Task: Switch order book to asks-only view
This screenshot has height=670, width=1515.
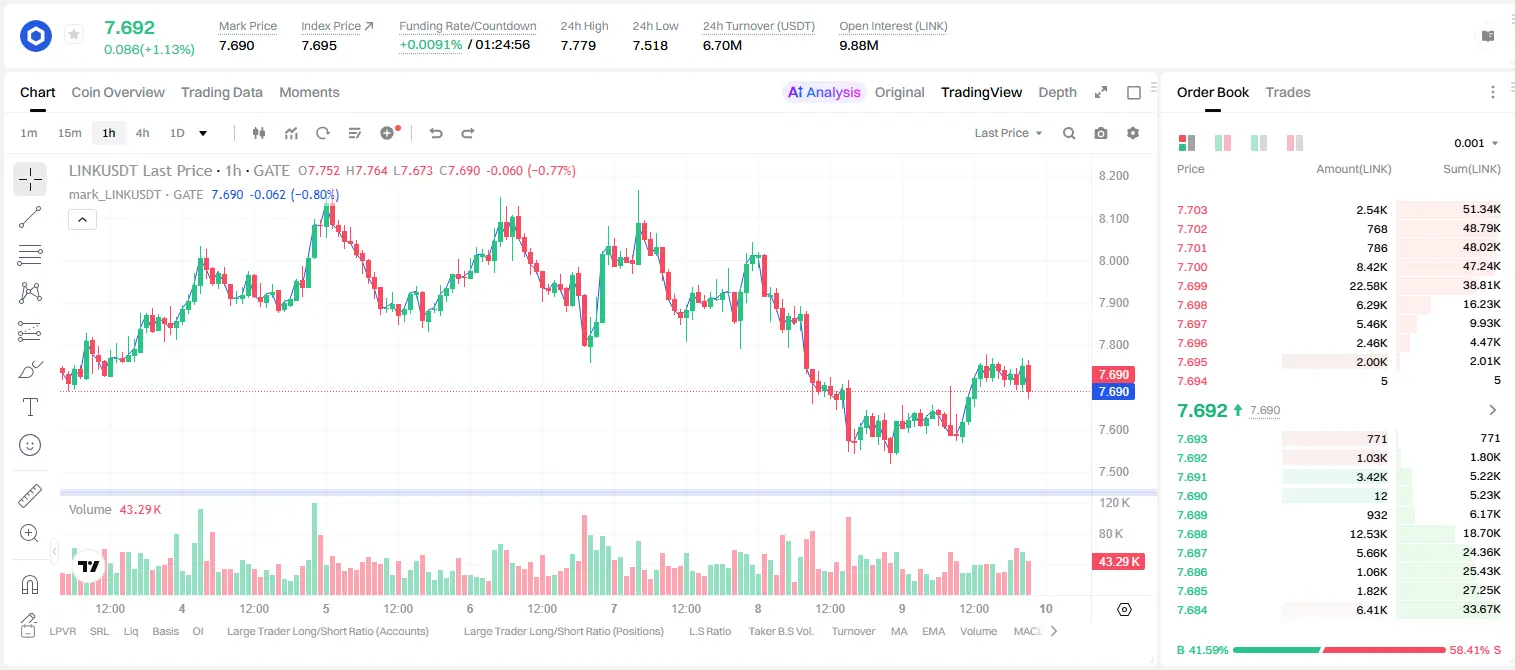Action: [1295, 143]
